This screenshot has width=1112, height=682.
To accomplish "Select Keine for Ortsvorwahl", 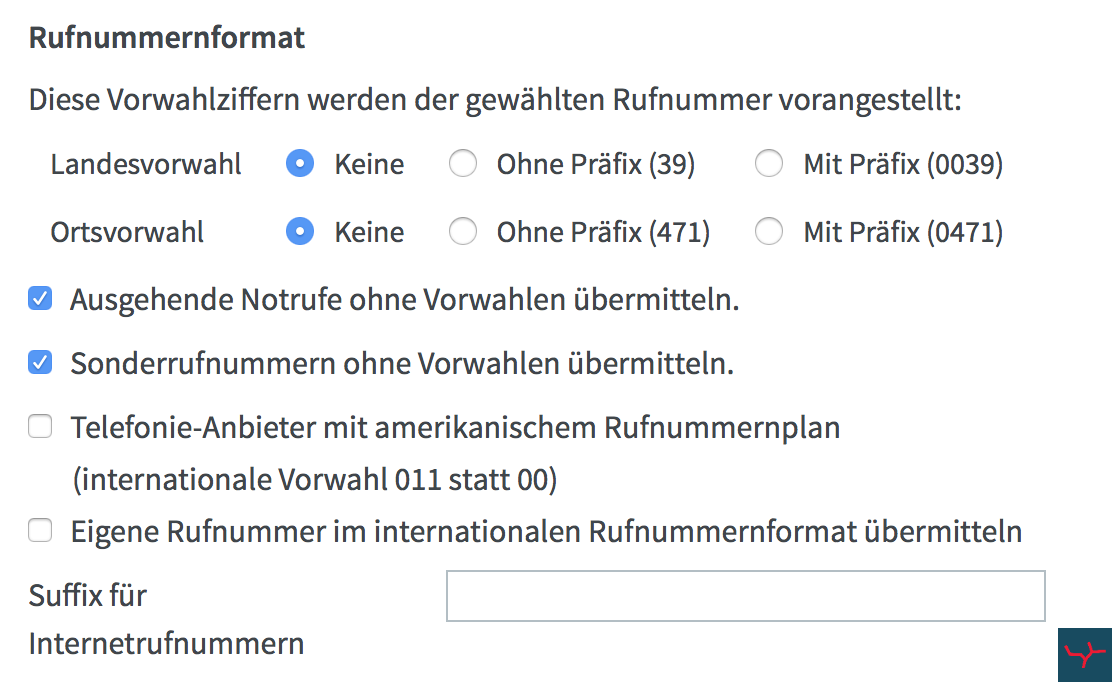I will click(300, 232).
